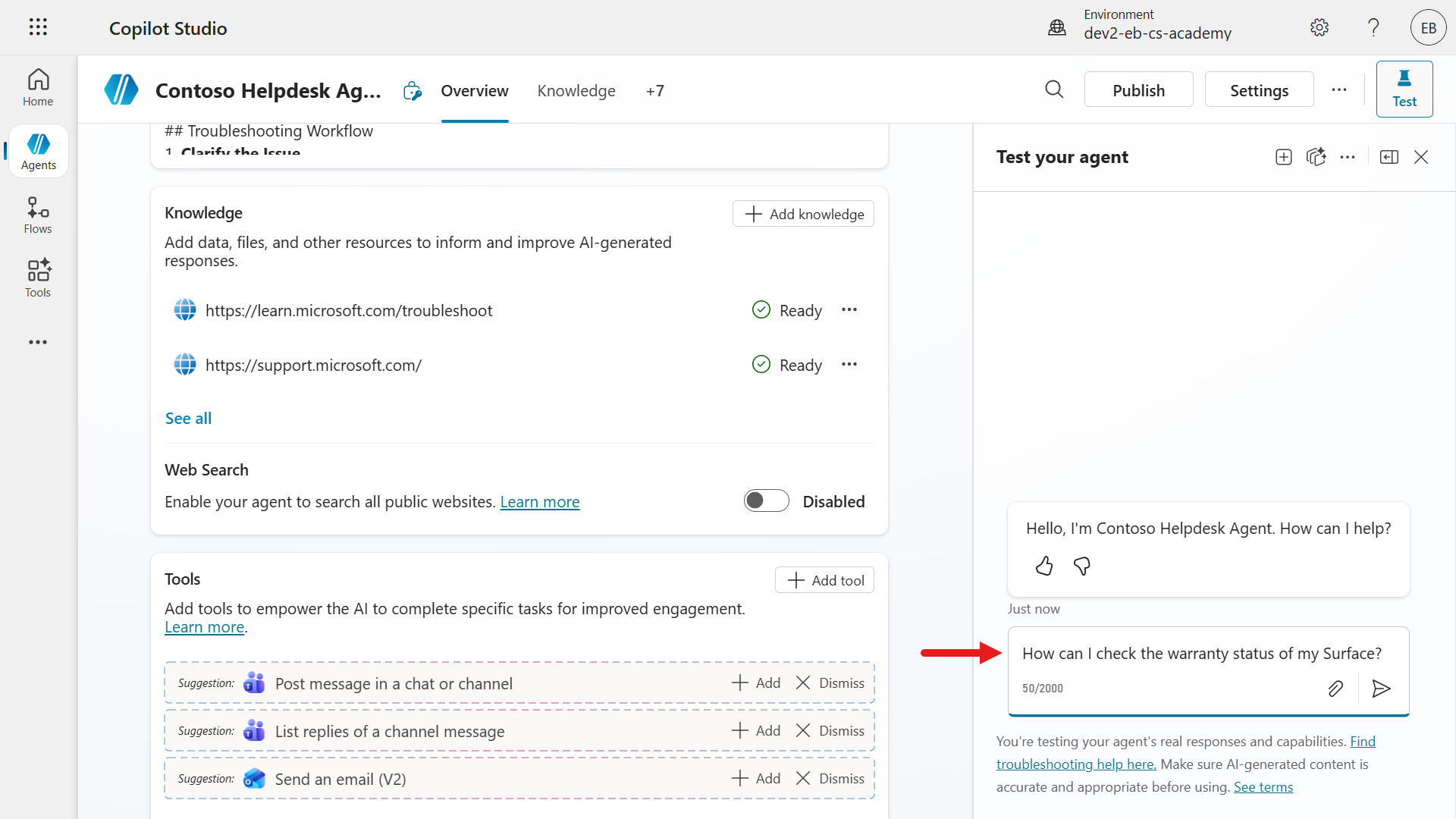Expand the +7 more tabs menu
Image resolution: width=1456 pixels, height=819 pixels.
(x=654, y=91)
